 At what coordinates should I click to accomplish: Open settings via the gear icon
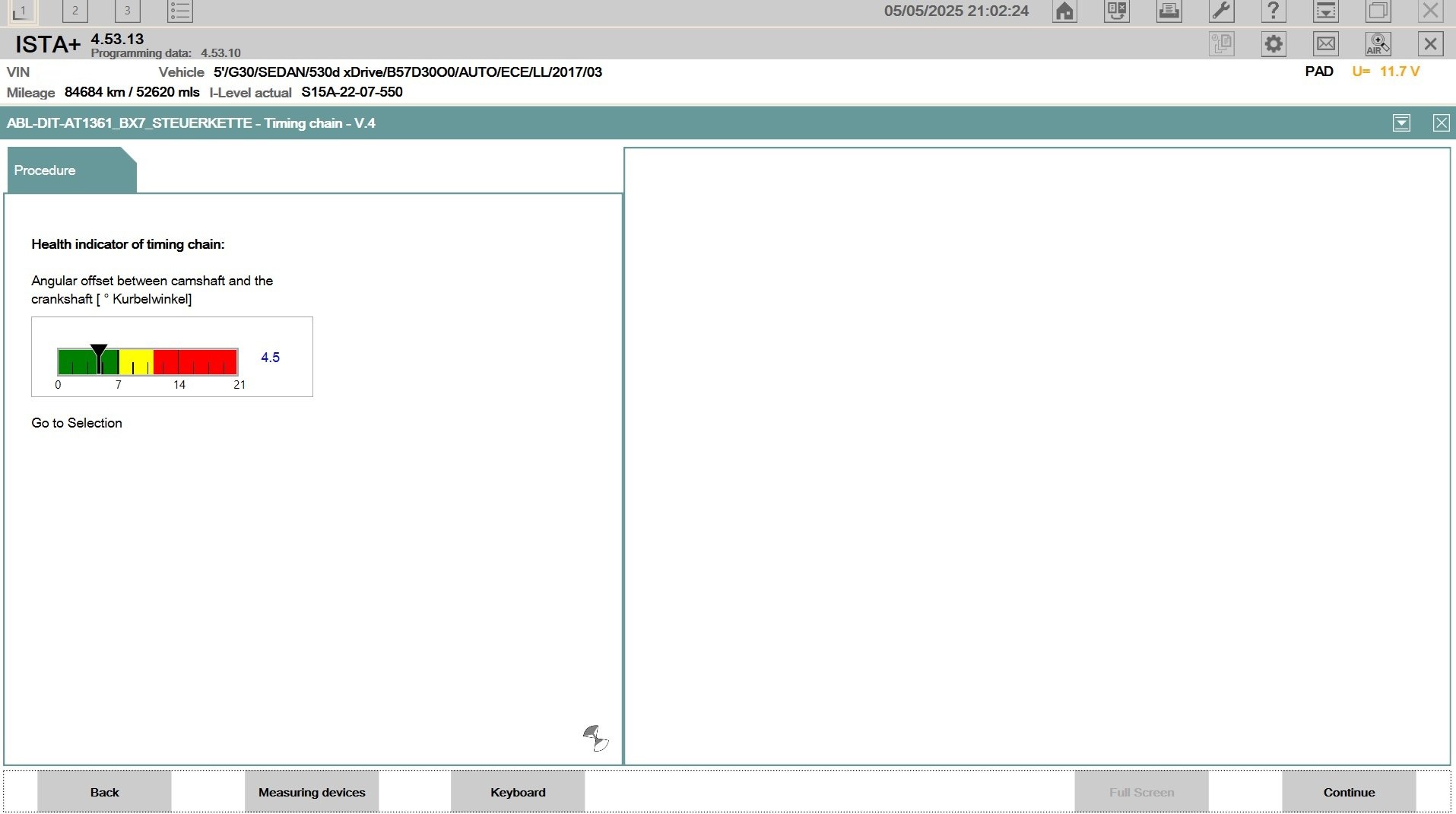pos(1274,44)
